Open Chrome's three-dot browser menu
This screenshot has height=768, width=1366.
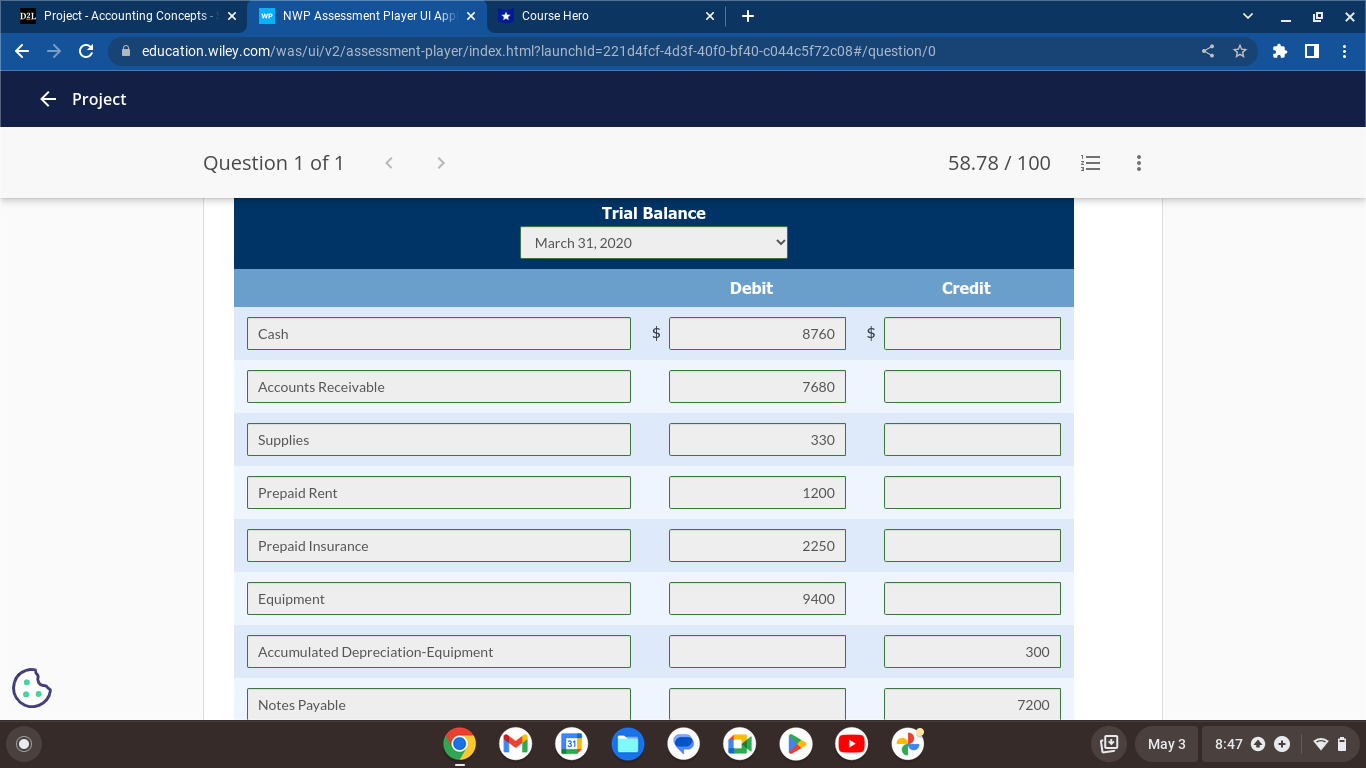[1345, 50]
